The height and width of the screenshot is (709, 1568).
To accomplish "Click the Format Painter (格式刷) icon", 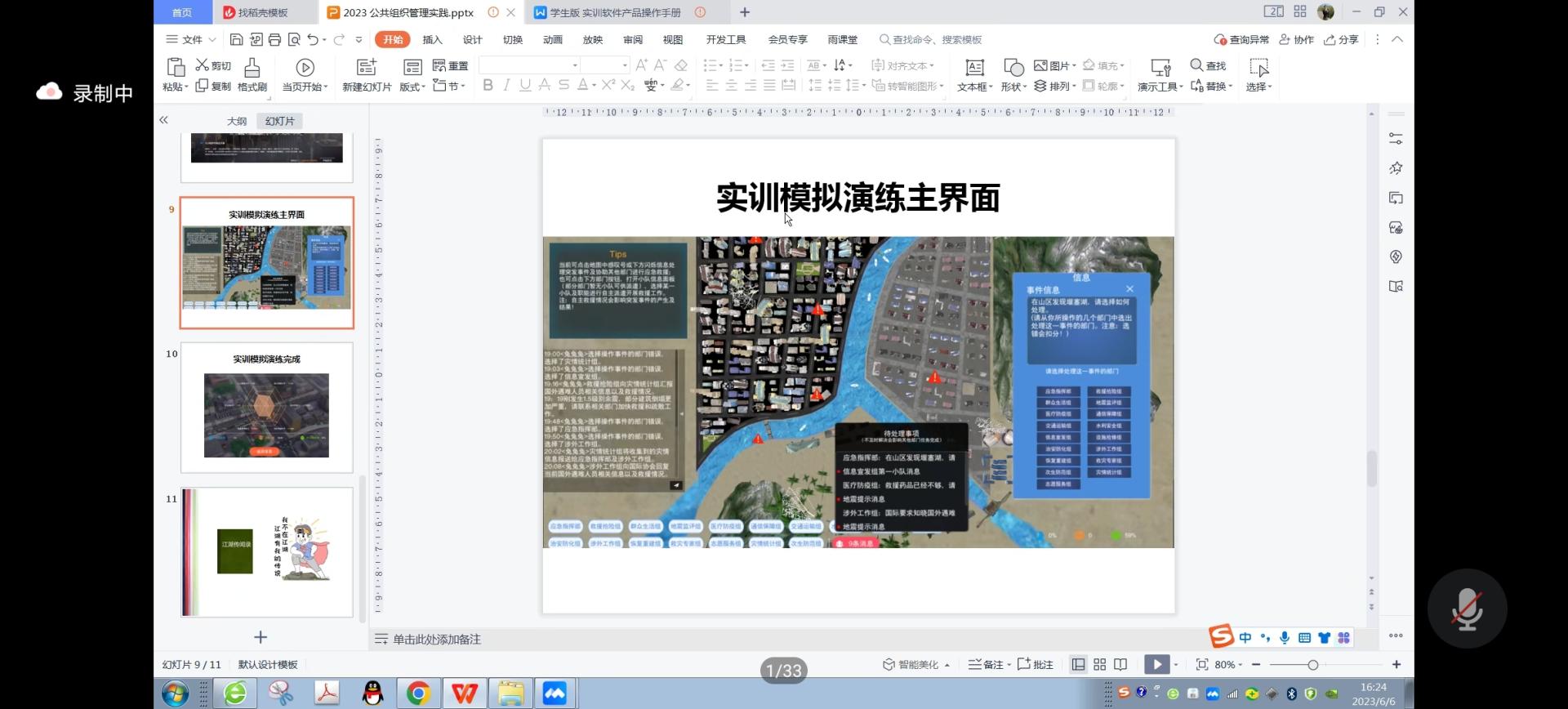I will tap(252, 69).
